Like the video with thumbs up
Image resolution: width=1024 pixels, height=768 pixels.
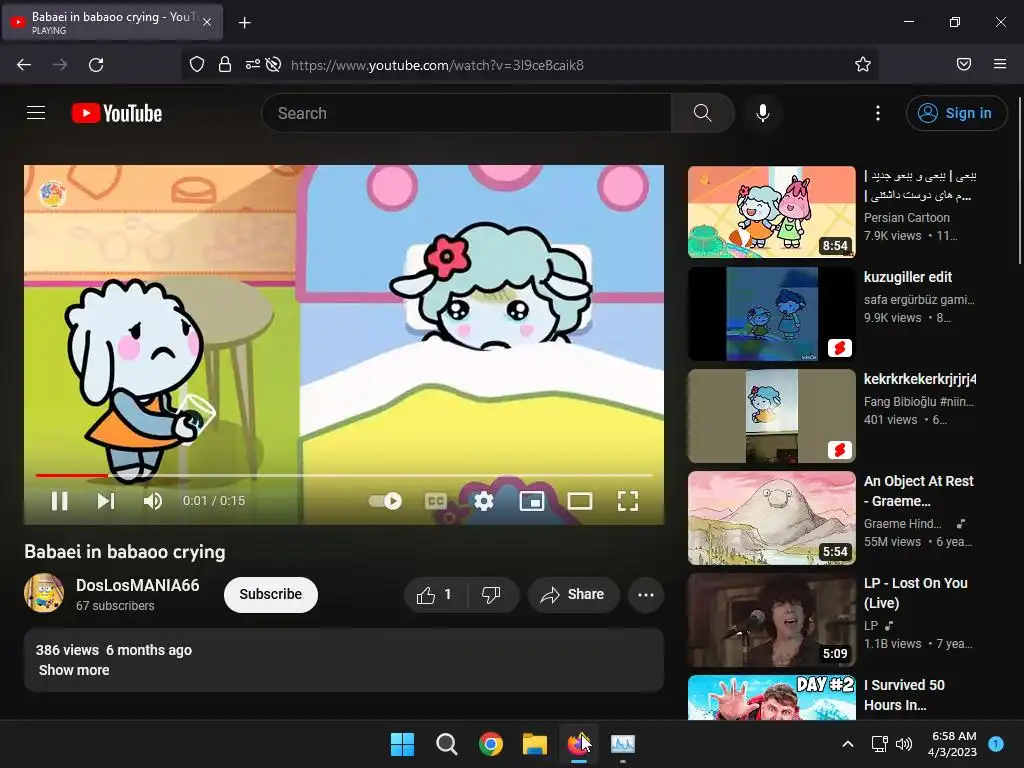pyautogui.click(x=435, y=595)
